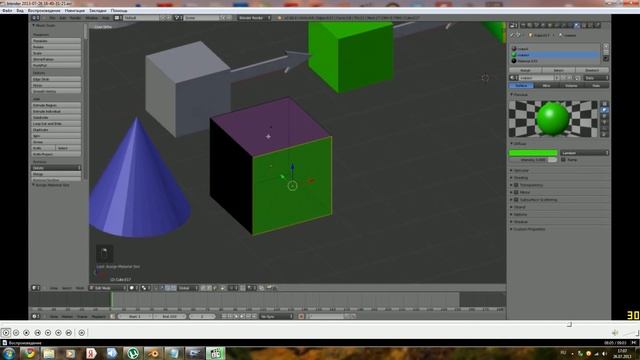Enable the Mirror checkbox
Image resolution: width=640 pixels, height=360 pixels.
pyautogui.click(x=516, y=192)
